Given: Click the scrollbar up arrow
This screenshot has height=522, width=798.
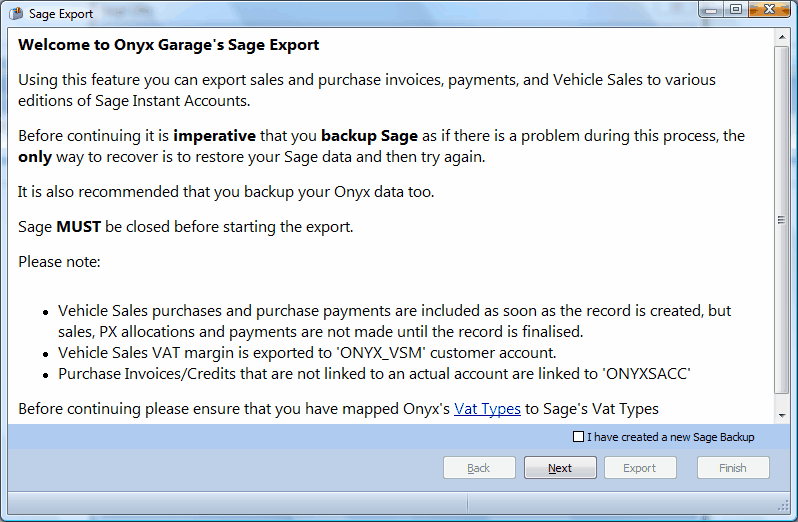Looking at the screenshot, I should 782,37.
